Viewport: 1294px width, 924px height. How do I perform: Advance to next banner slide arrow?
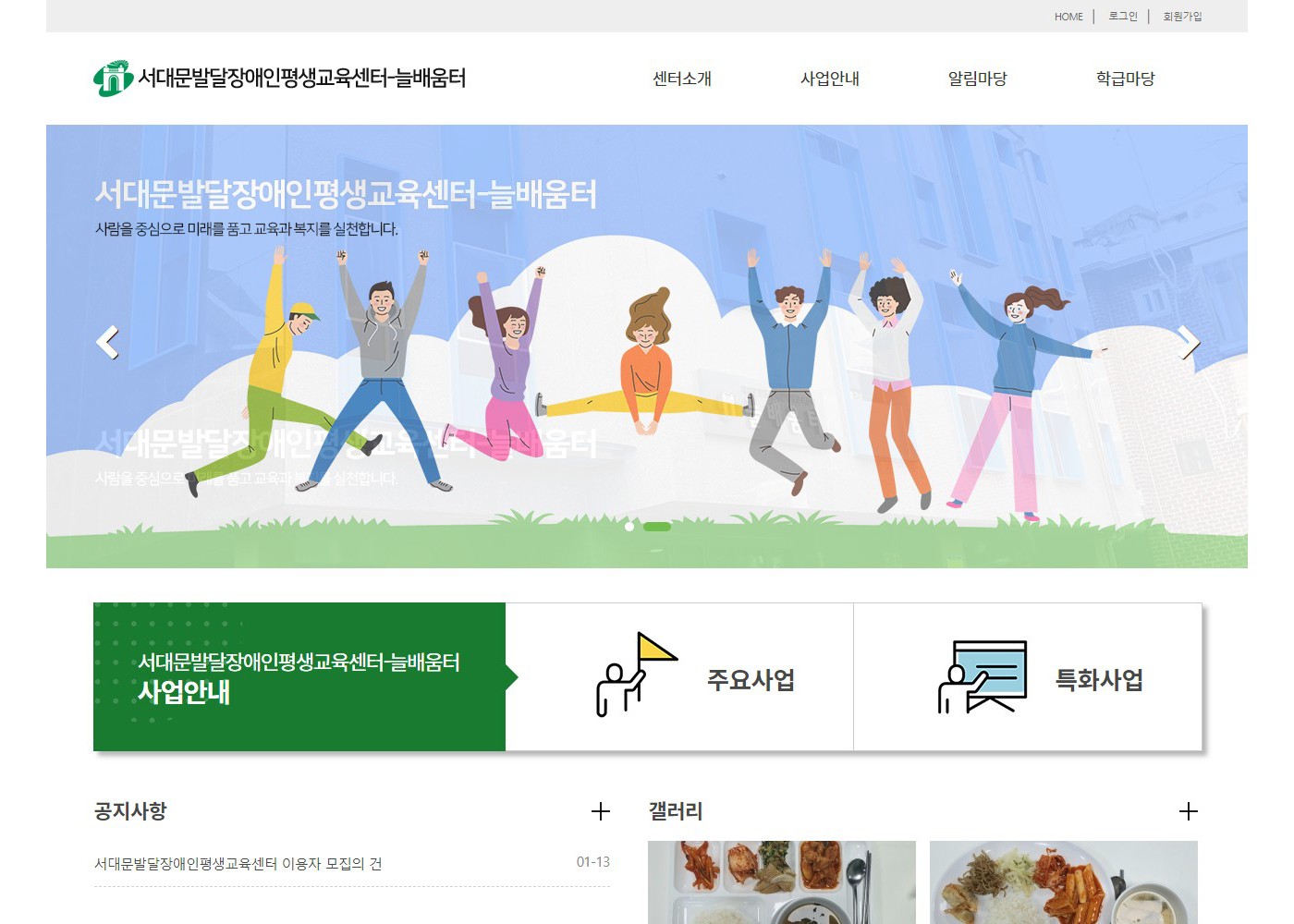pos(1189,343)
